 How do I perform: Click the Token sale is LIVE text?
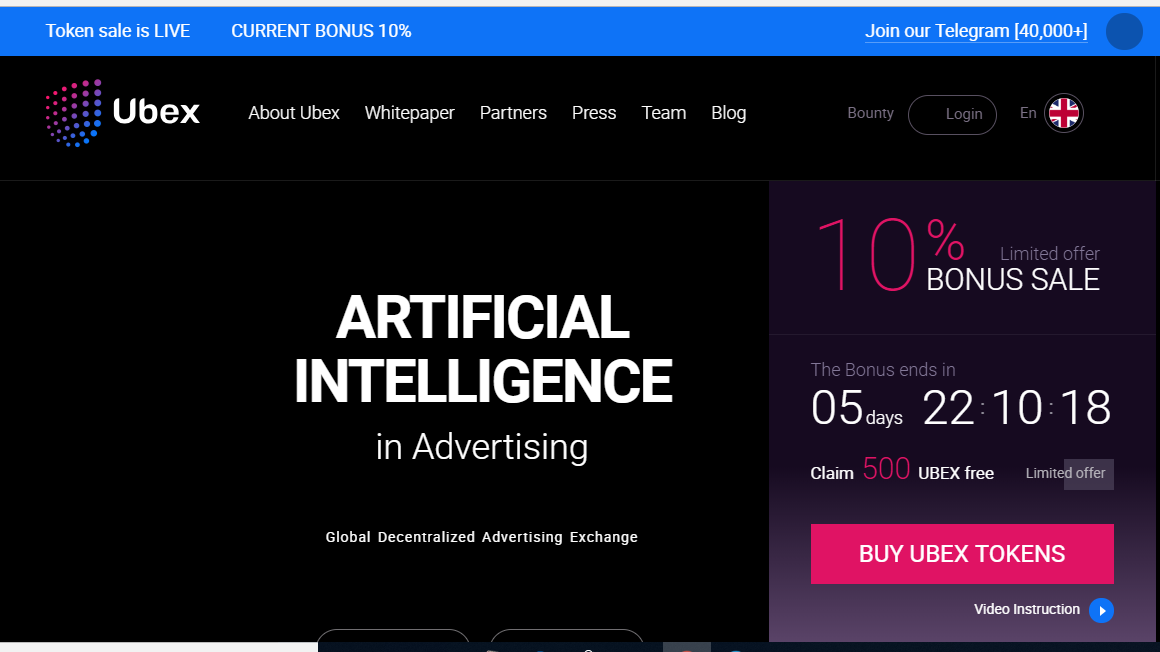(x=118, y=31)
